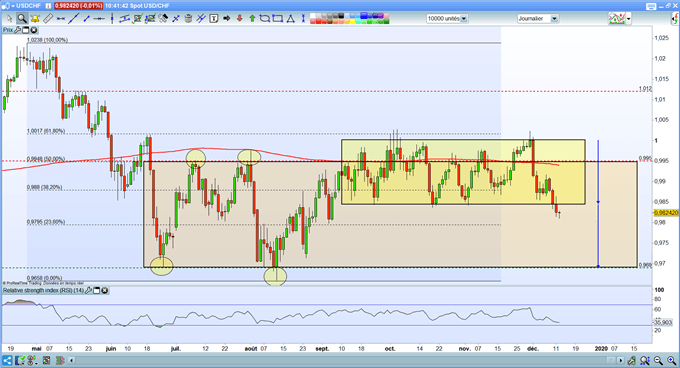Click the current price tag 0,982420
680x368 pixels.
[x=666, y=213]
